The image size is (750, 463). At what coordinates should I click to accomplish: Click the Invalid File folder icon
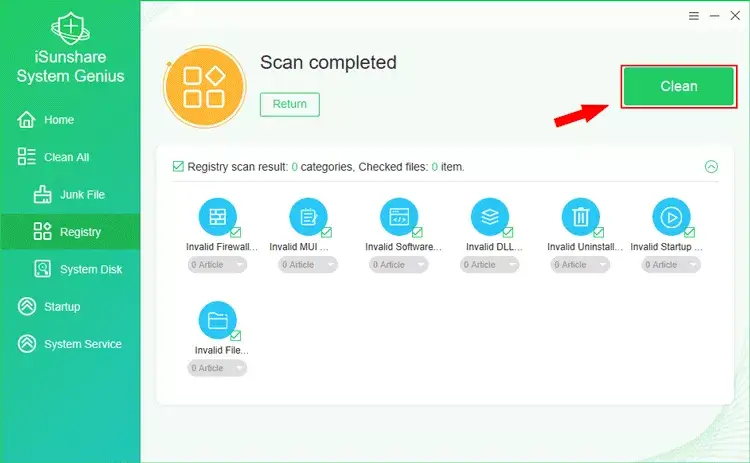(218, 320)
